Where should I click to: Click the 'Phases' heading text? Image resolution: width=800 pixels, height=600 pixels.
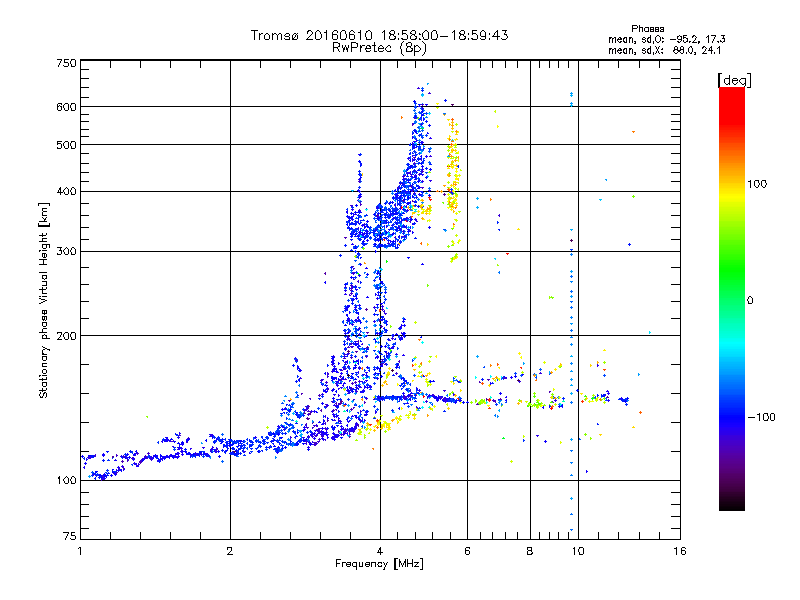click(647, 29)
